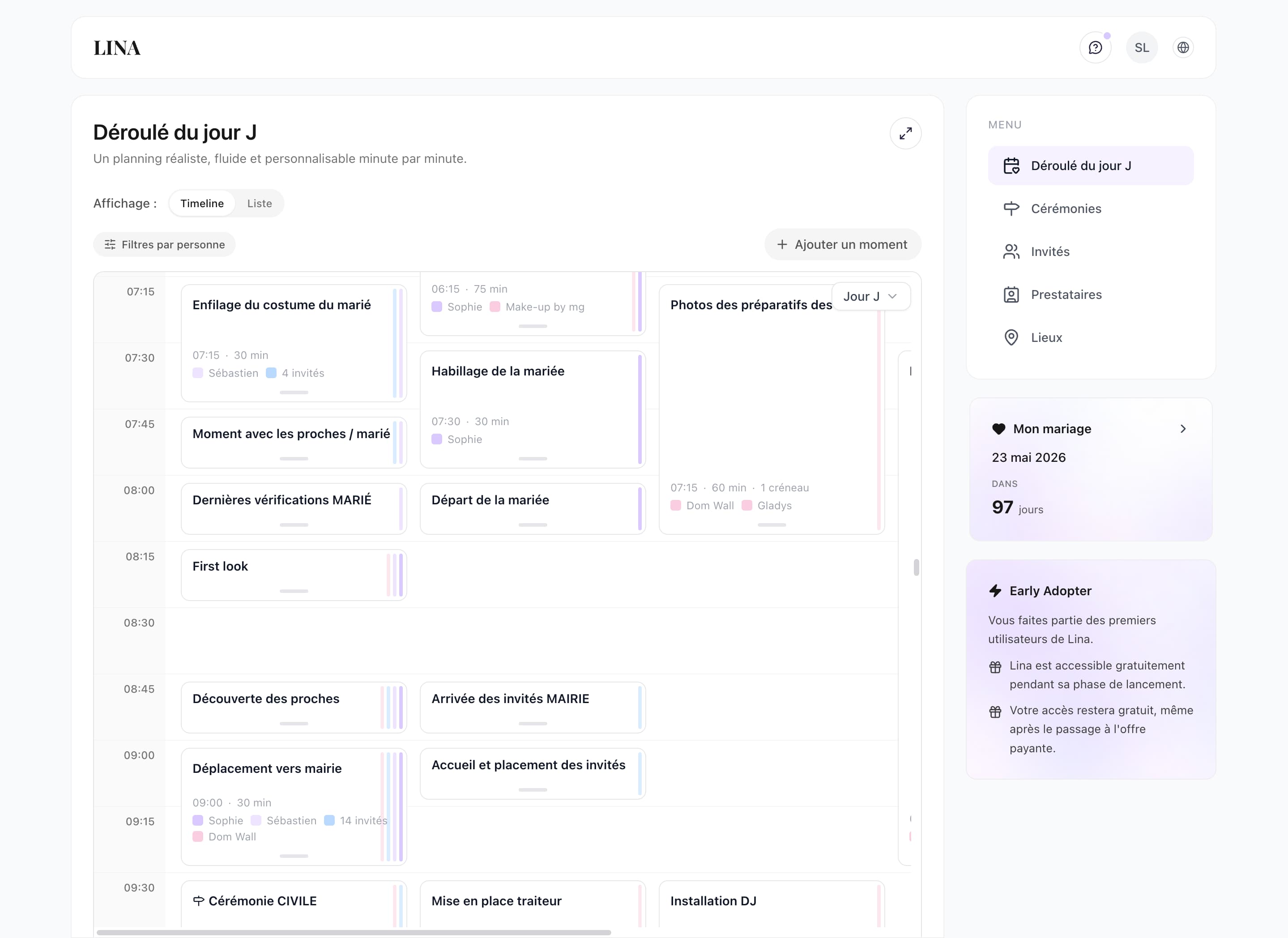1288x938 pixels.
Task: Open the Invités menu item
Action: [1050, 252]
